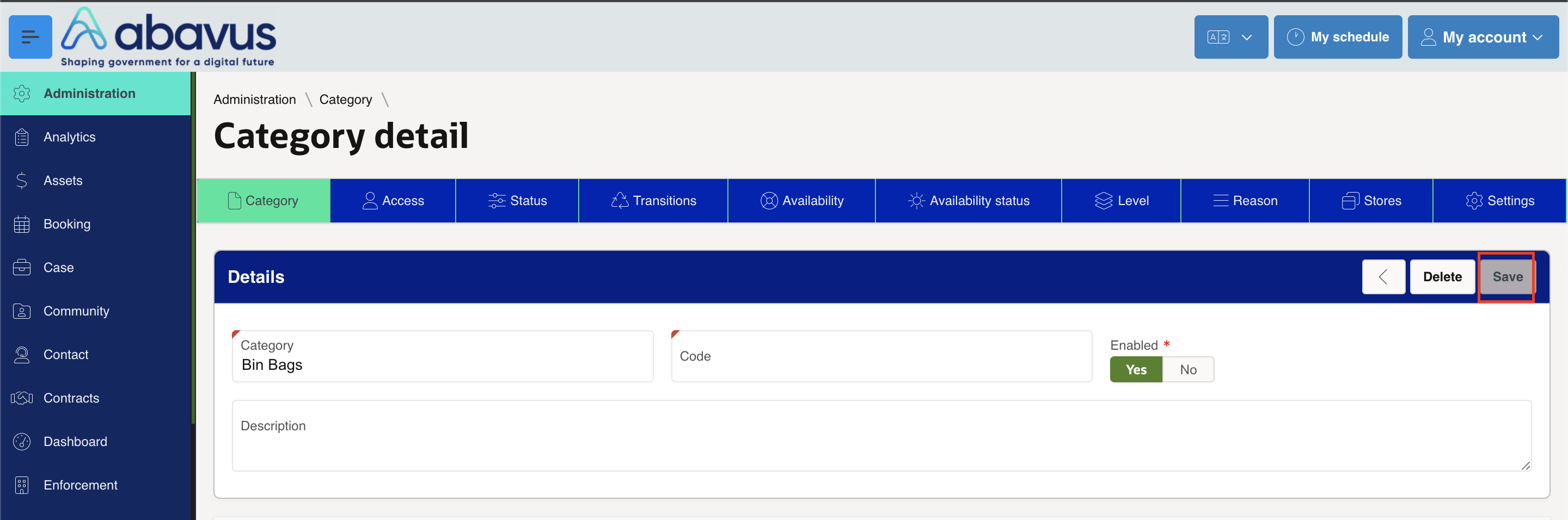Open the language selector dropdown

pyautogui.click(x=1231, y=37)
